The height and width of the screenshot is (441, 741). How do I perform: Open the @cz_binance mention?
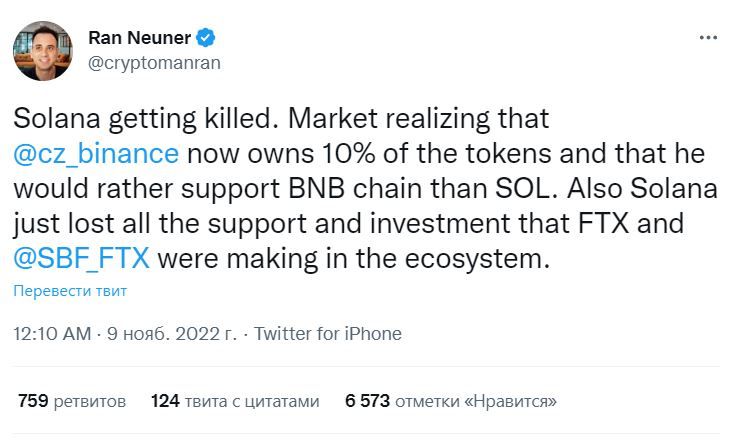coord(97,155)
